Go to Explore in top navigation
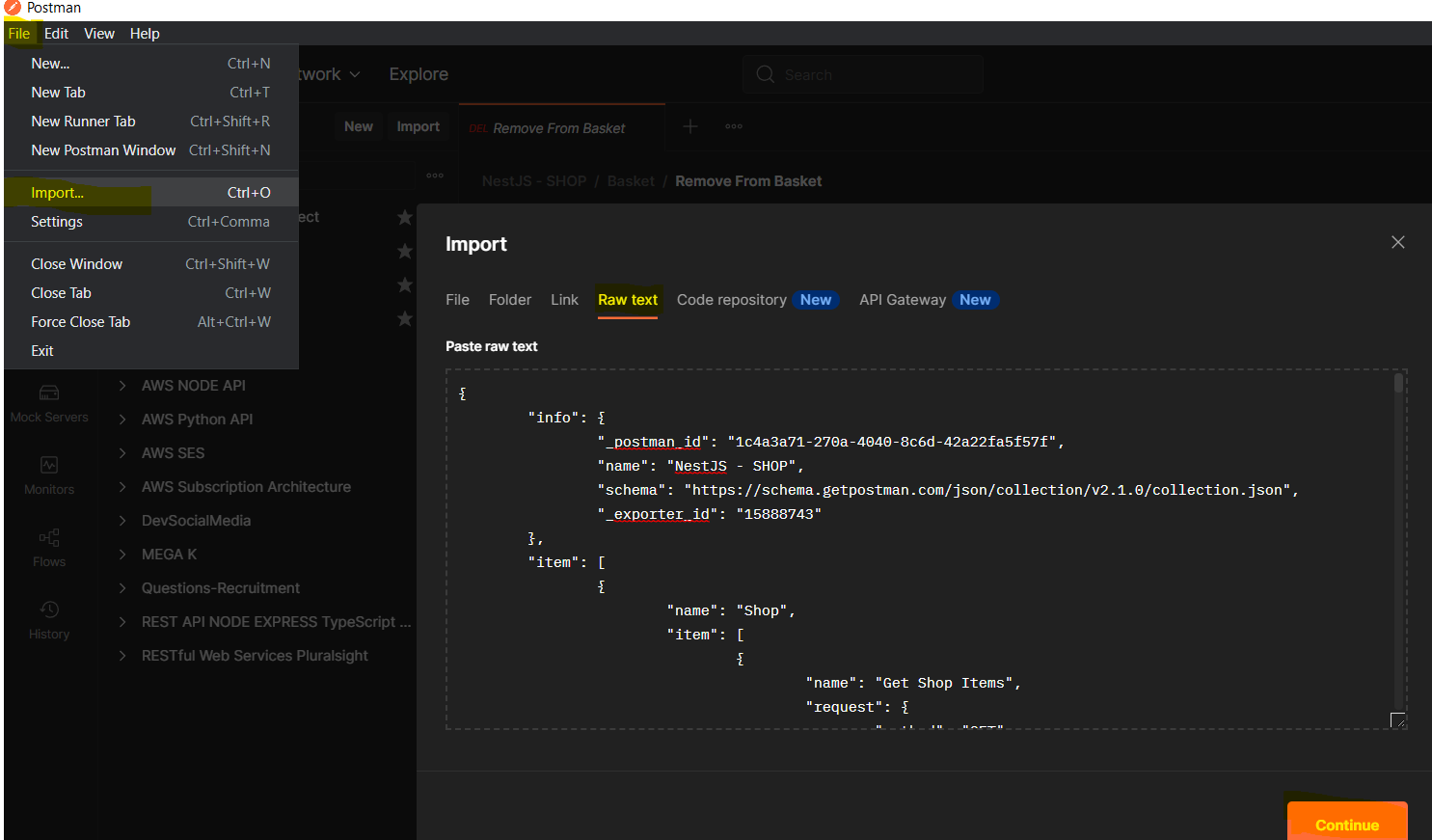The width and height of the screenshot is (1432, 840). point(419,74)
